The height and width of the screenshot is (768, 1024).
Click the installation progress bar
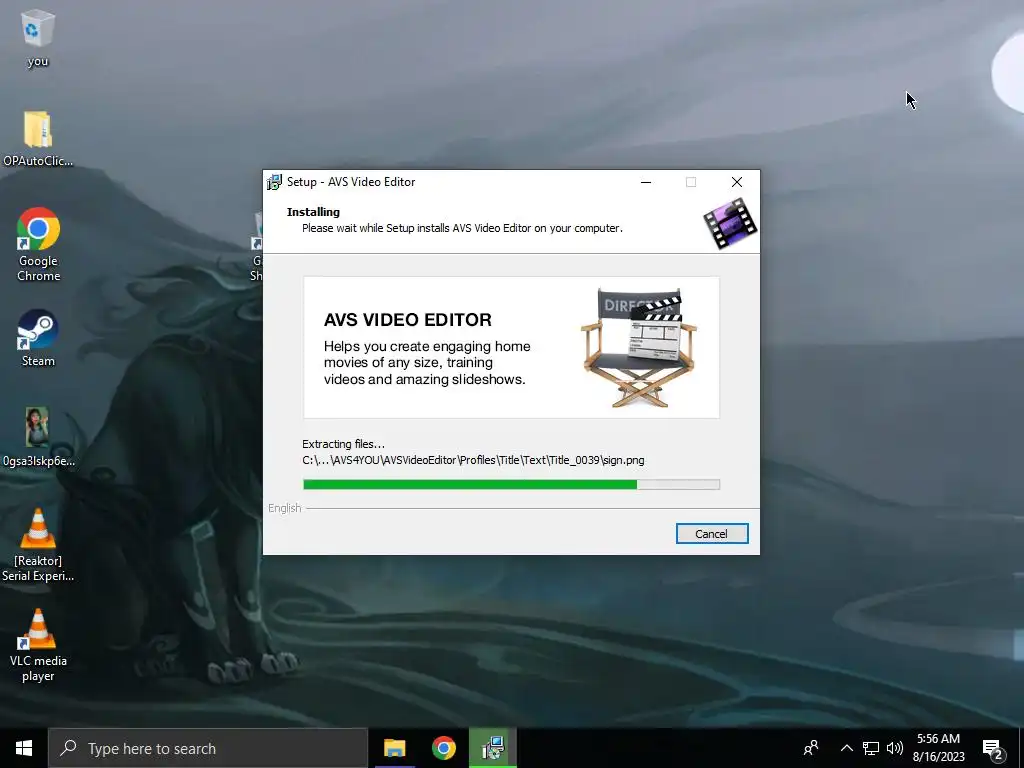(x=511, y=485)
